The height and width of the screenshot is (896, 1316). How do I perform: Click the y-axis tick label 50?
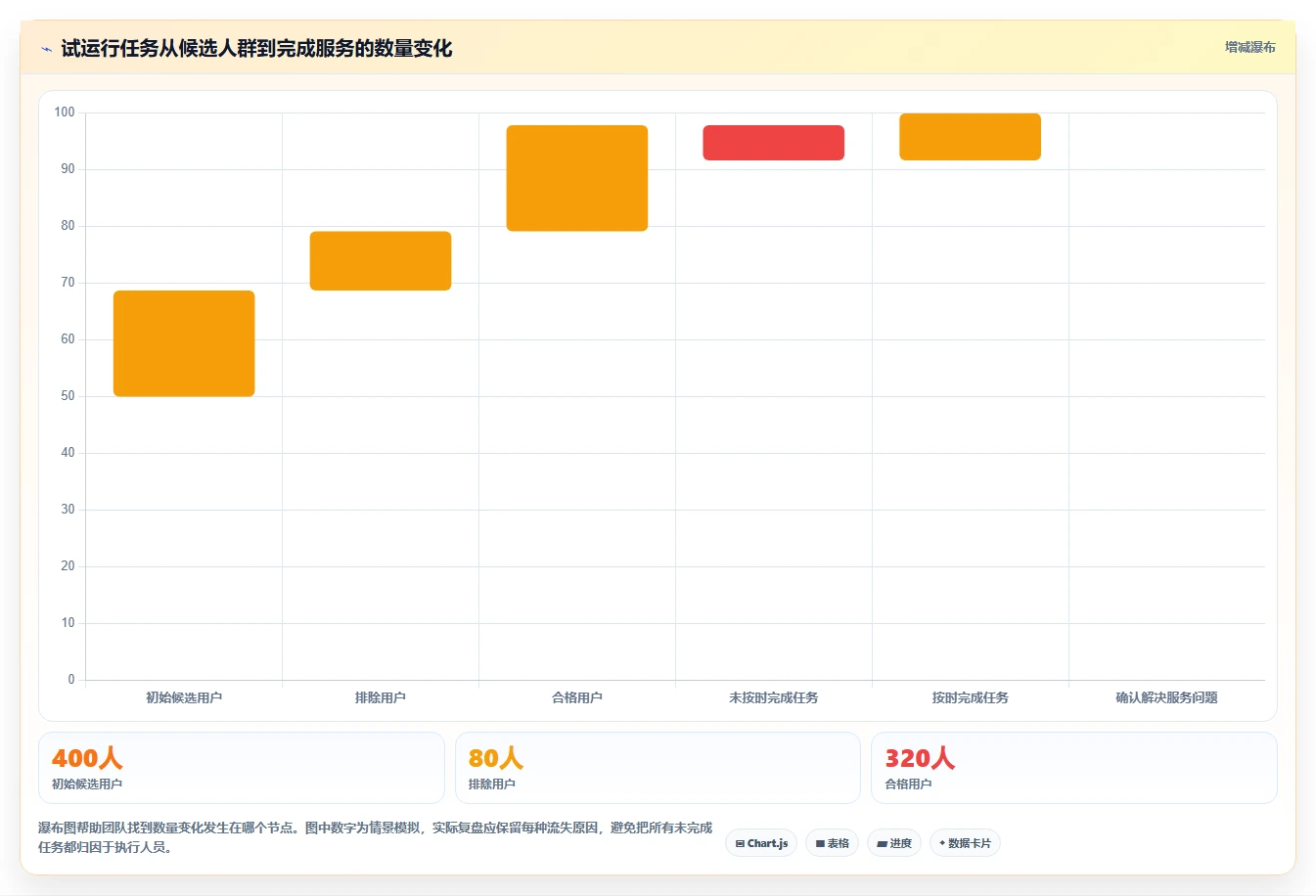click(68, 396)
